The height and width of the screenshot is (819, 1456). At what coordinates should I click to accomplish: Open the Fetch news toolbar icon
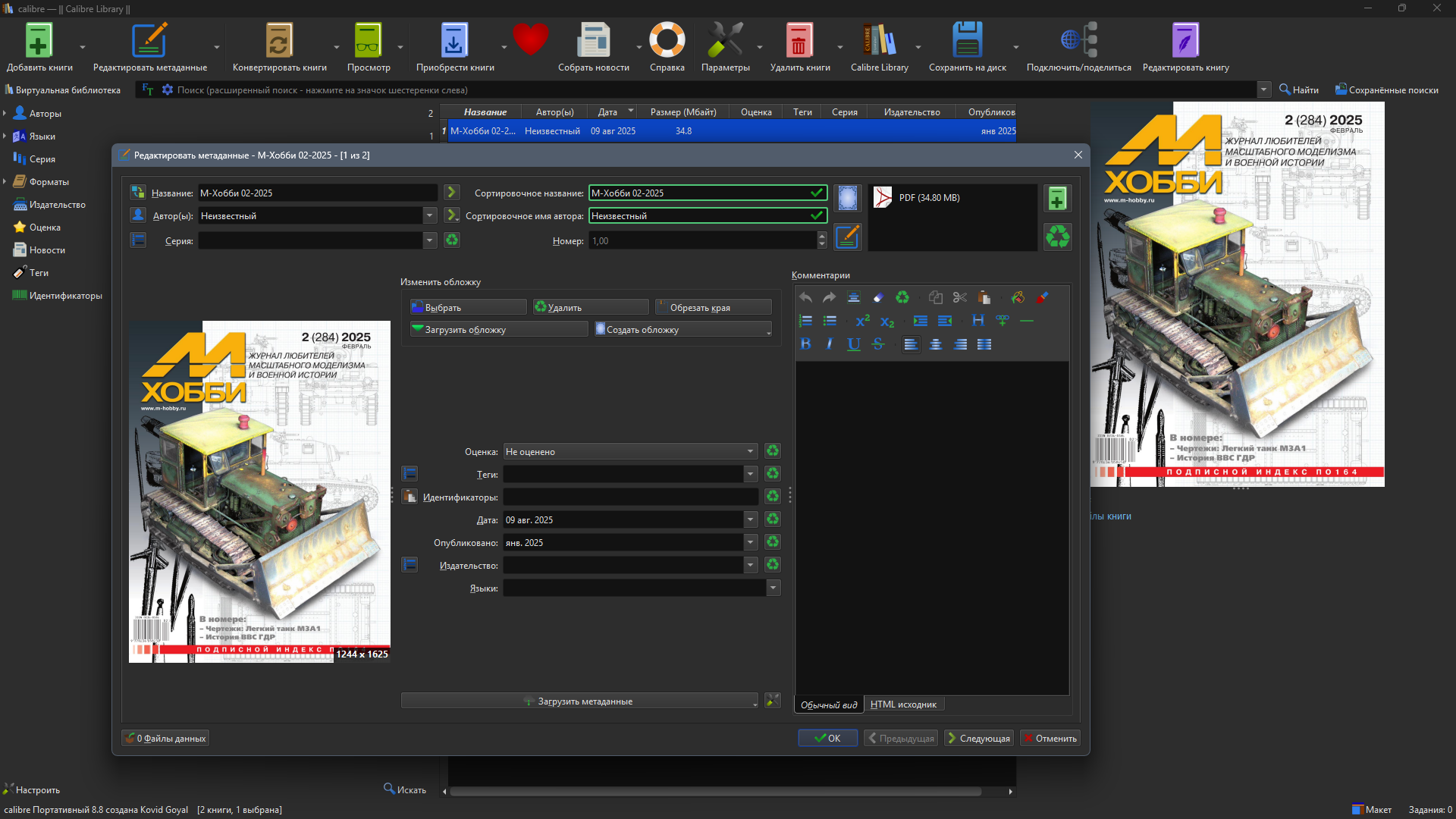coord(593,40)
